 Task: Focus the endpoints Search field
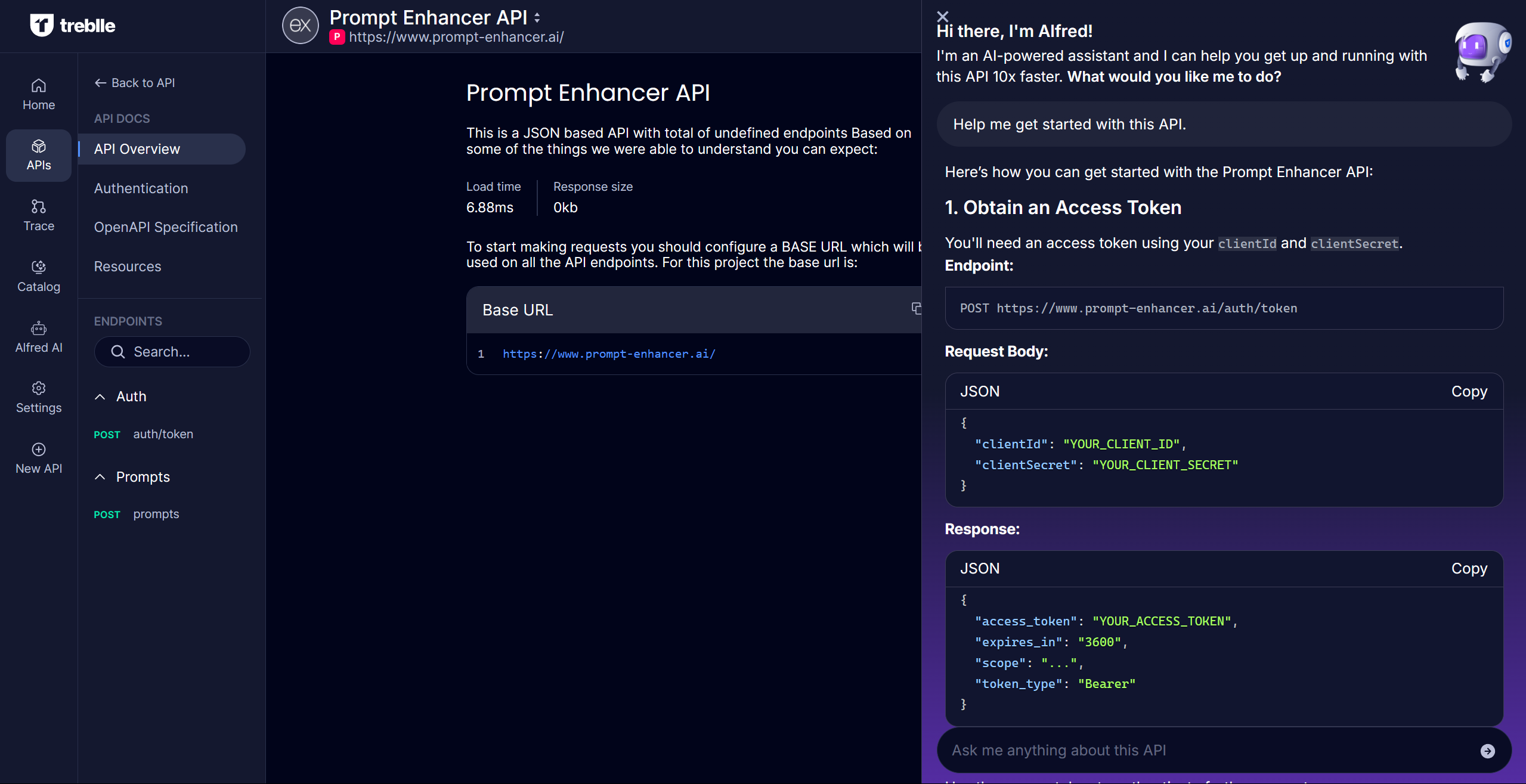(172, 352)
